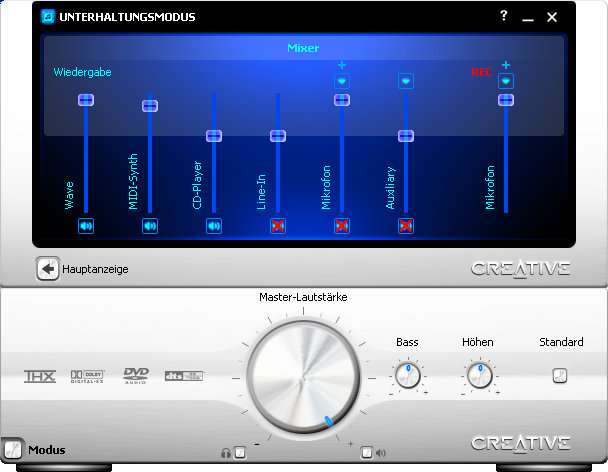The image size is (608, 472).
Task: Click the Master-Lautstärke volume knob
Action: [x=304, y=377]
